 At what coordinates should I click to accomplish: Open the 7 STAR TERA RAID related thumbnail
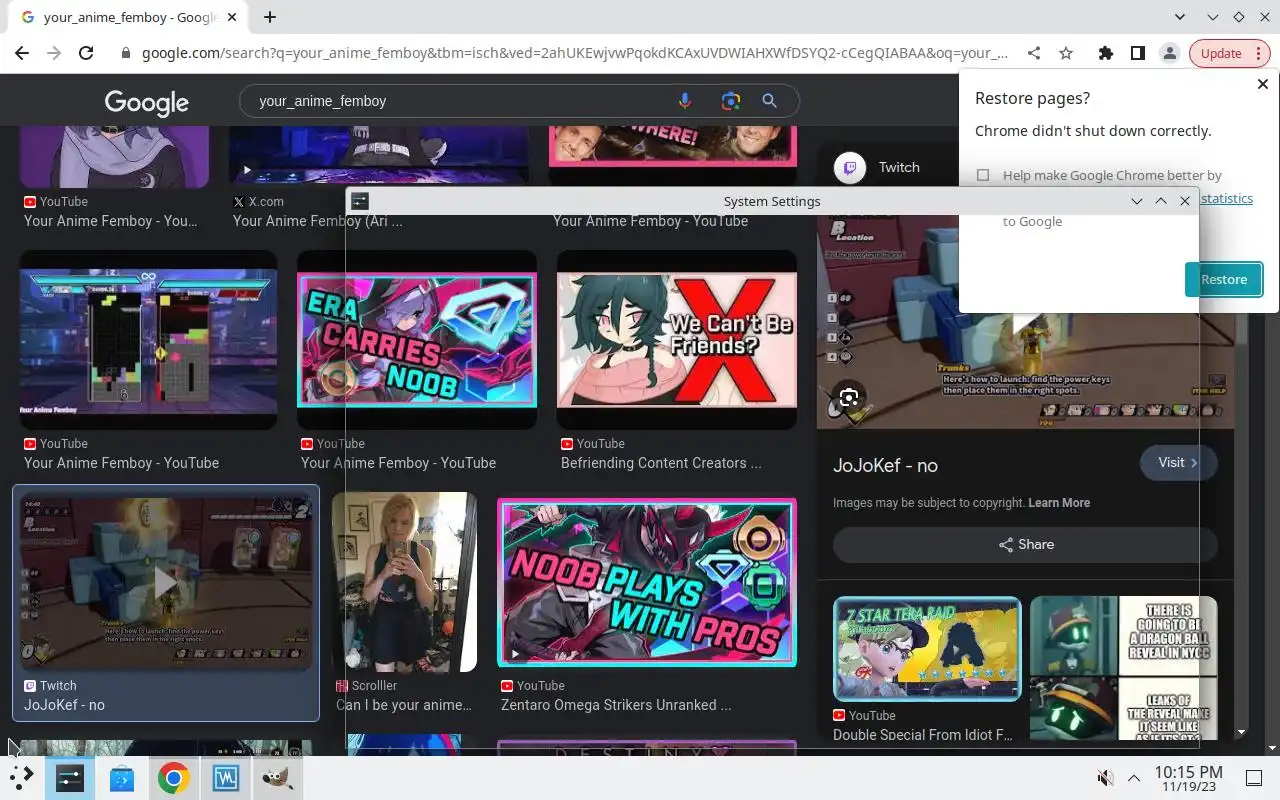(927, 649)
